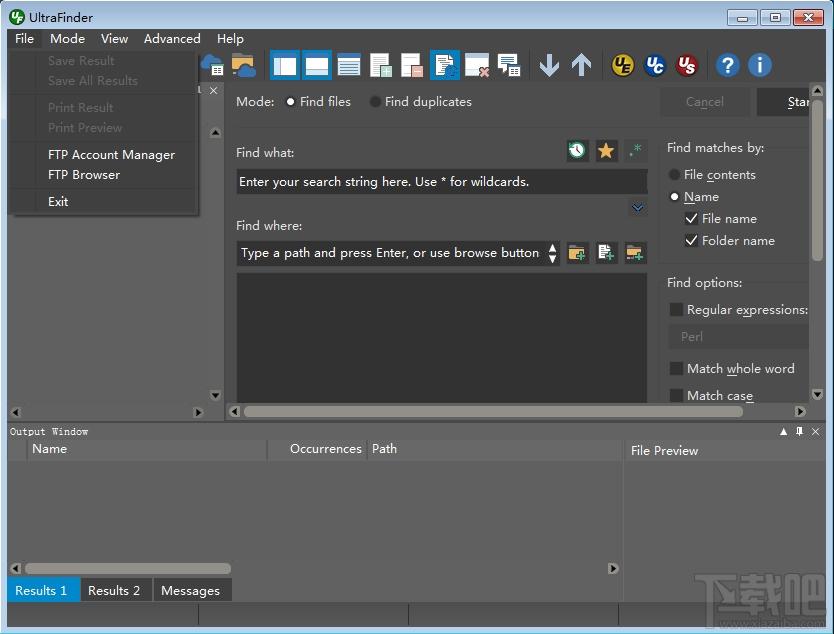The height and width of the screenshot is (634, 834).
Task: Expand the chevron below Find what field
Action: (638, 207)
